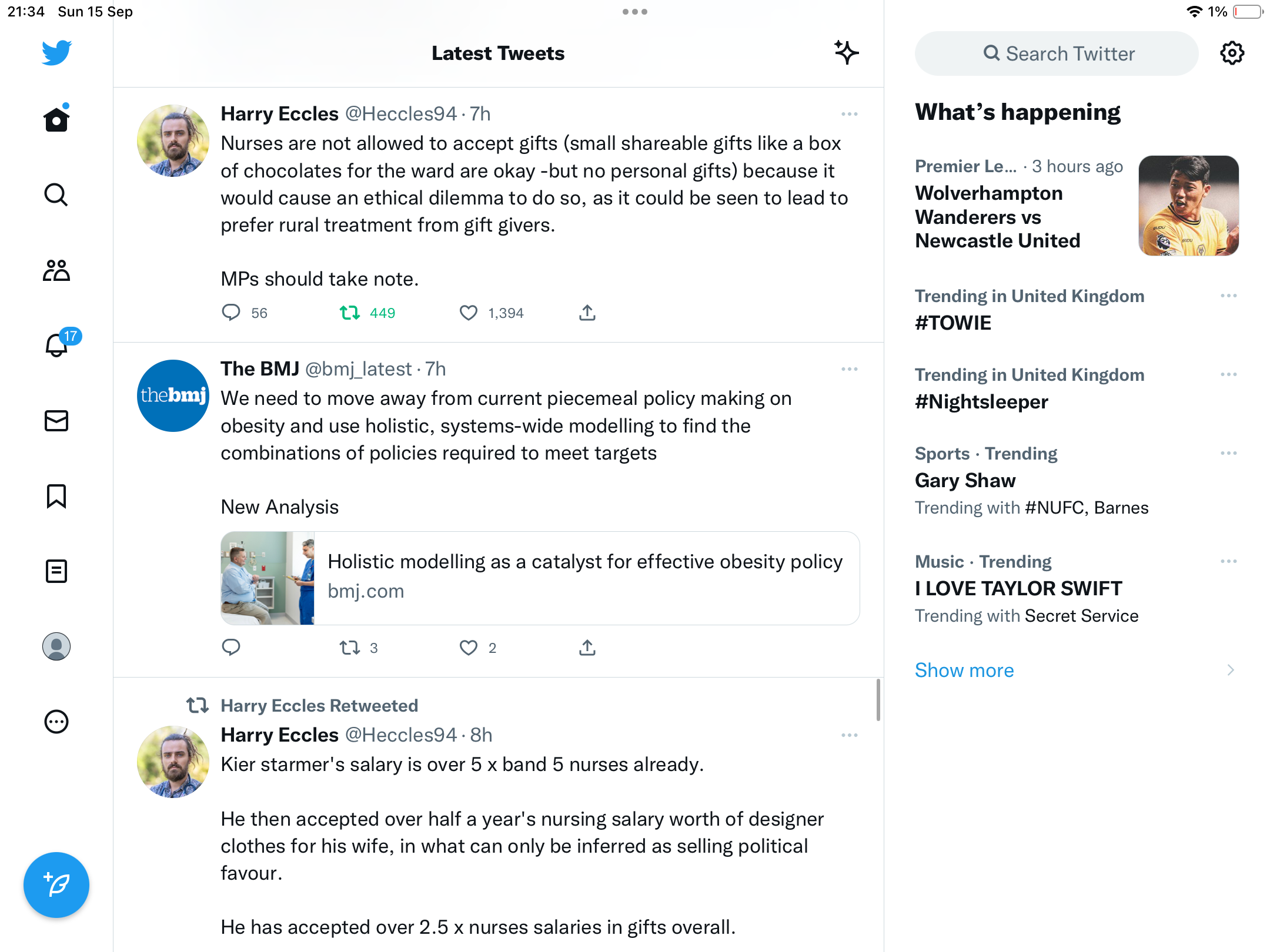Screen dimensions: 1270x952
Task: Click Show more trends link
Action: click(964, 671)
